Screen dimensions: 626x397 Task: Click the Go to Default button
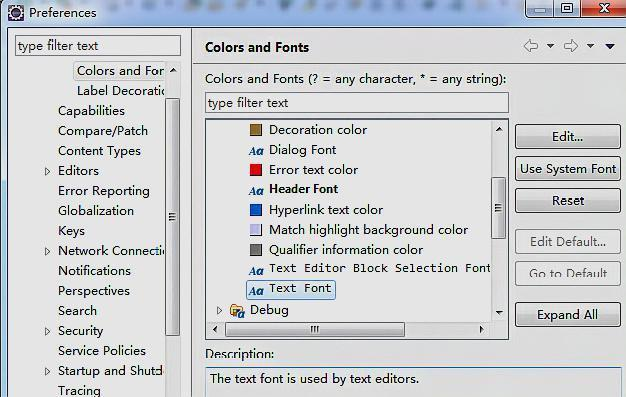[568, 273]
